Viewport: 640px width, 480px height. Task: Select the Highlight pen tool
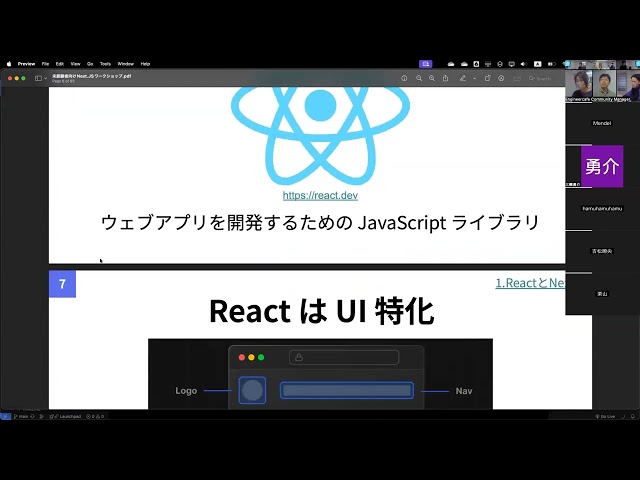coord(463,78)
